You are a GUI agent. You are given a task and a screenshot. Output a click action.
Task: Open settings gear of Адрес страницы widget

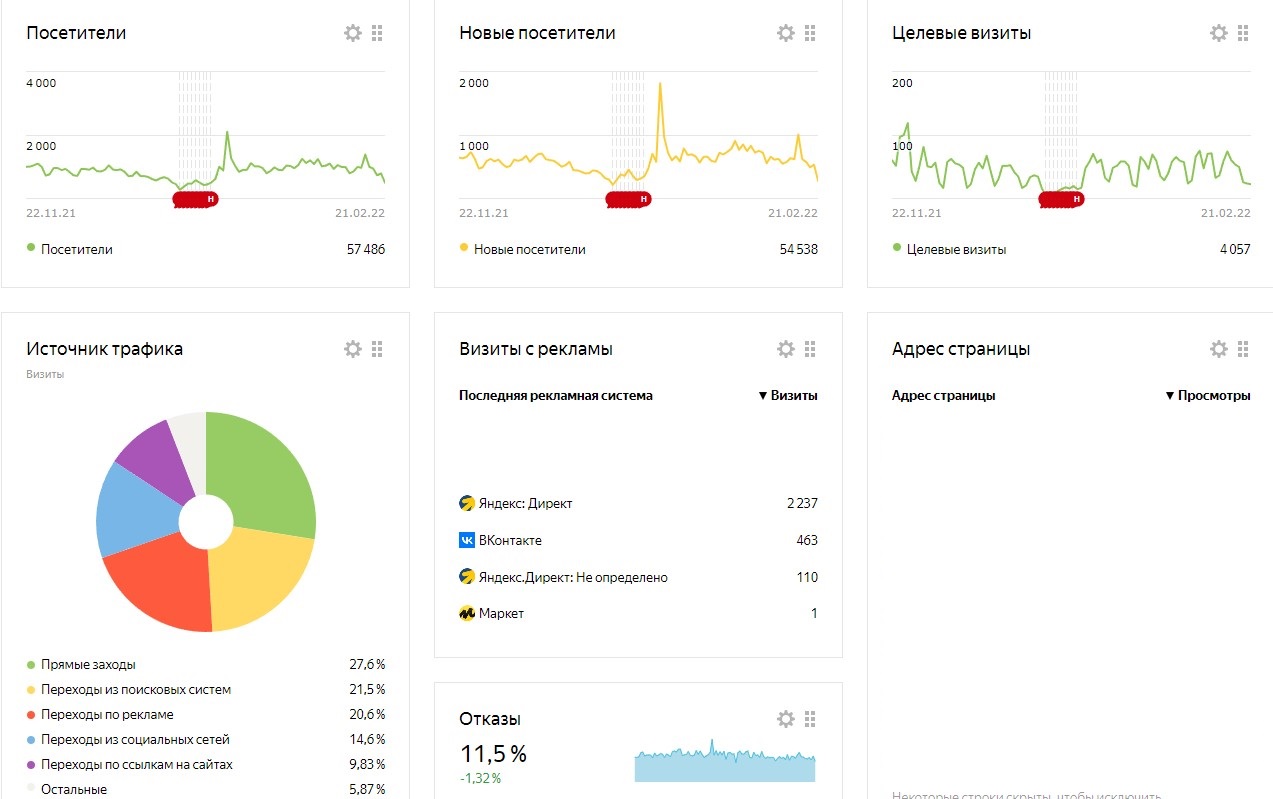click(1219, 349)
